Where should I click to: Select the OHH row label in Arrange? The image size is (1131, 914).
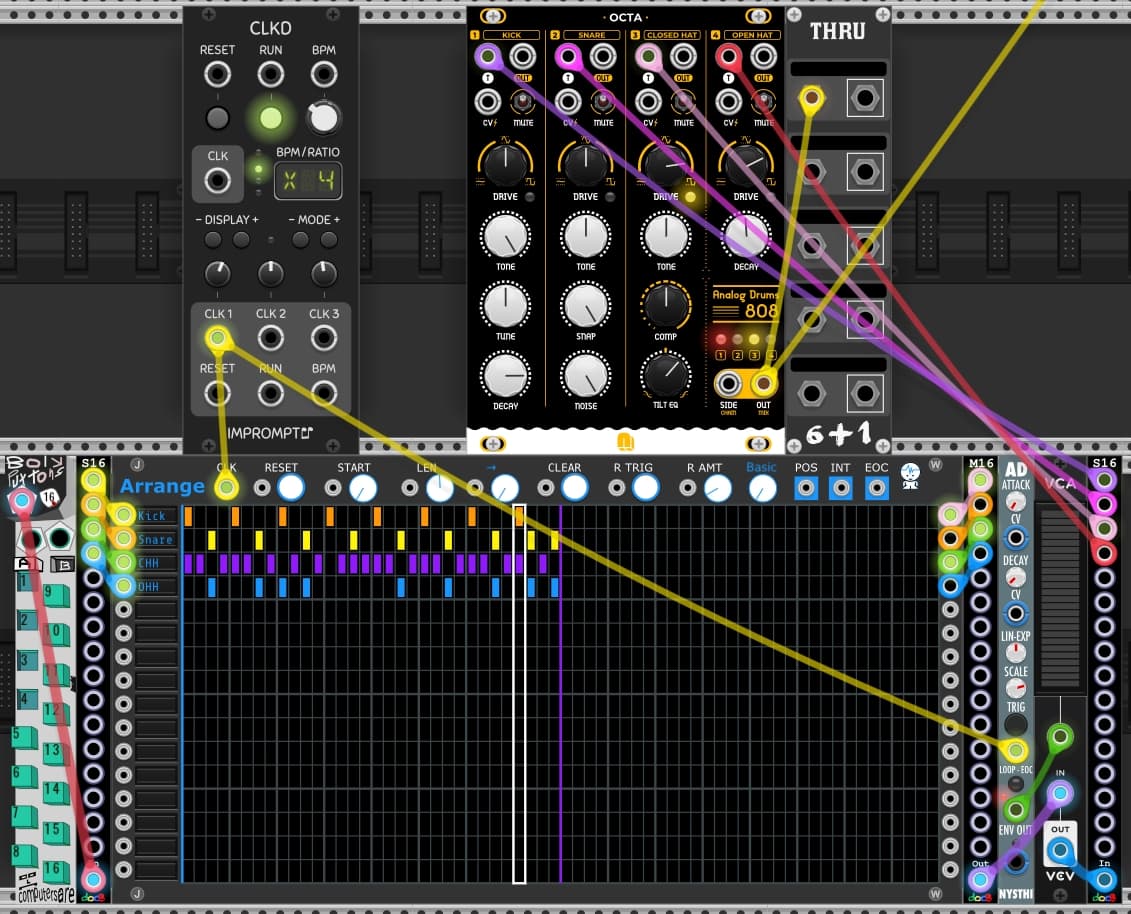tap(156, 586)
